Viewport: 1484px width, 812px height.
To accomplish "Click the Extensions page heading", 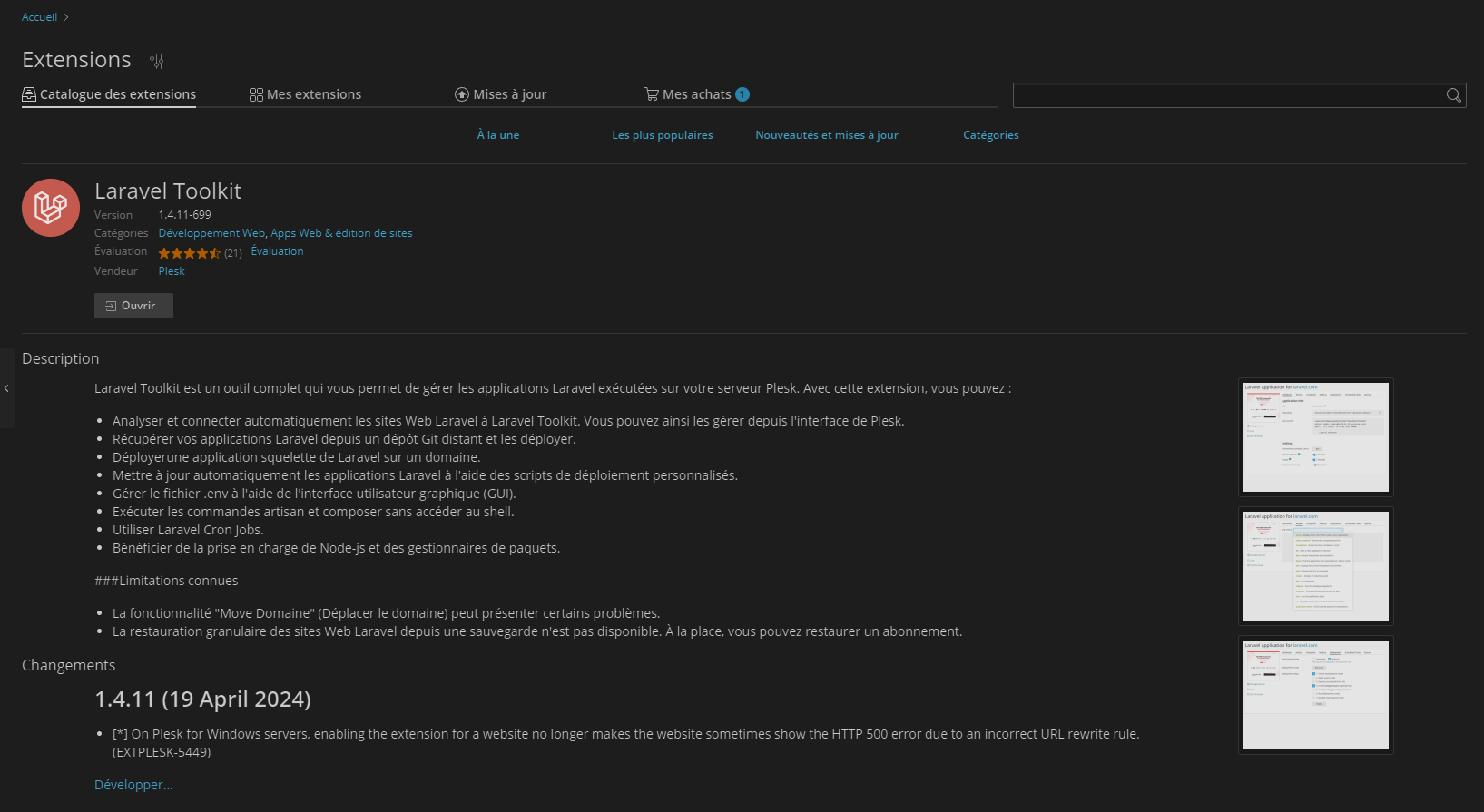I will point(76,60).
